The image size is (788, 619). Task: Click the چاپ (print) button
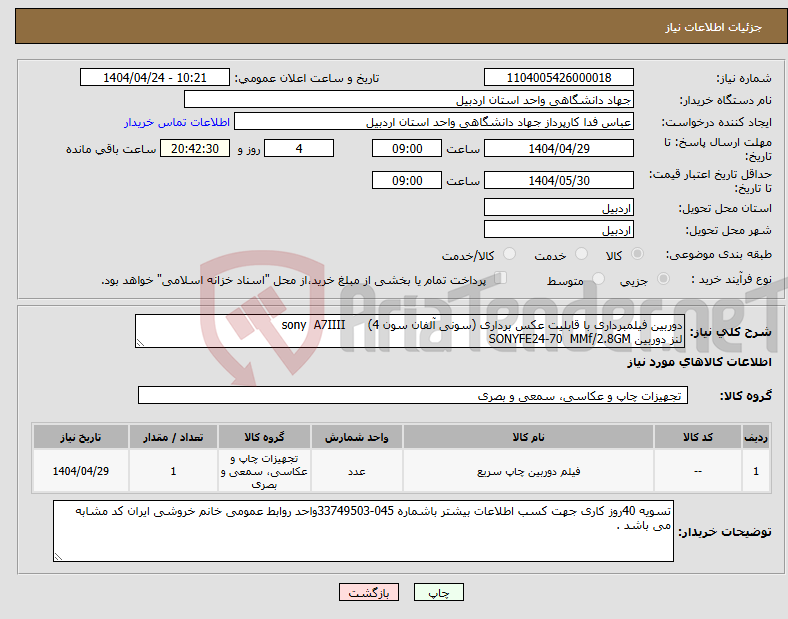pyautogui.click(x=438, y=592)
